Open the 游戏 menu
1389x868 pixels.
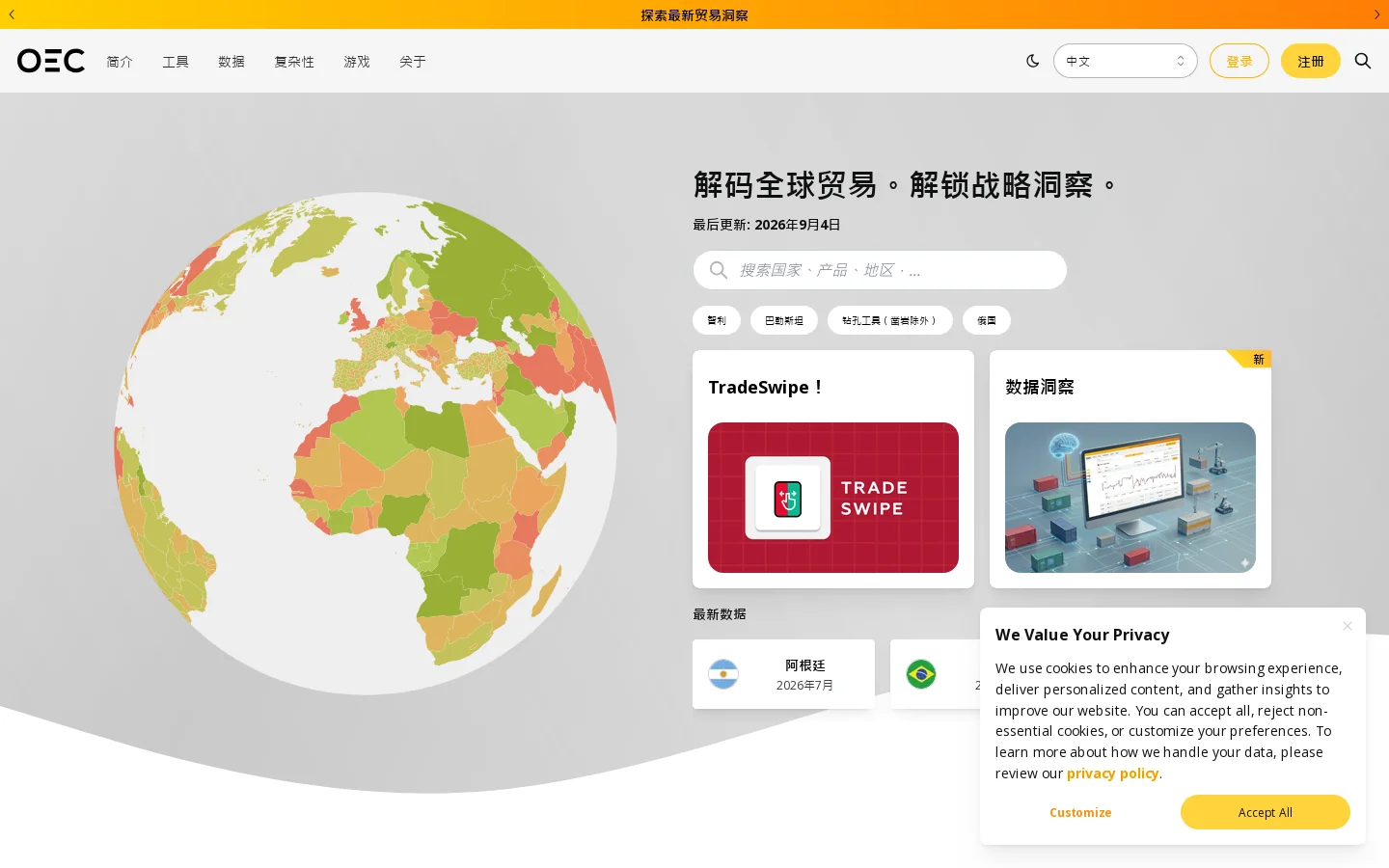(357, 61)
